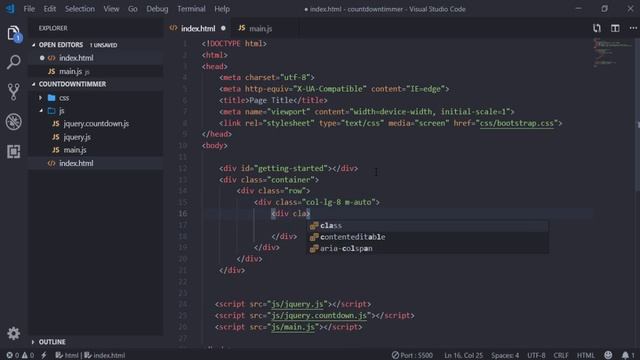Click the Port : 5500 status item
Image resolution: width=640 pixels, height=360 pixels.
click(x=412, y=355)
